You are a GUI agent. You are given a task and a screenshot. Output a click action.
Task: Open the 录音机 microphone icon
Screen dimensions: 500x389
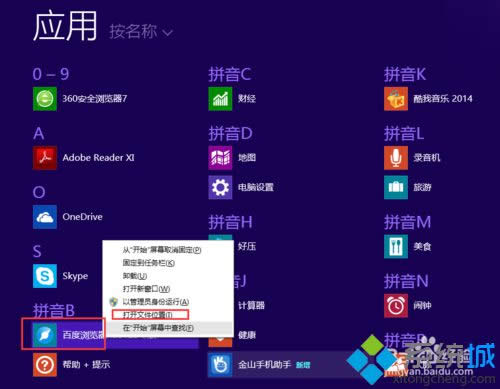click(x=396, y=158)
